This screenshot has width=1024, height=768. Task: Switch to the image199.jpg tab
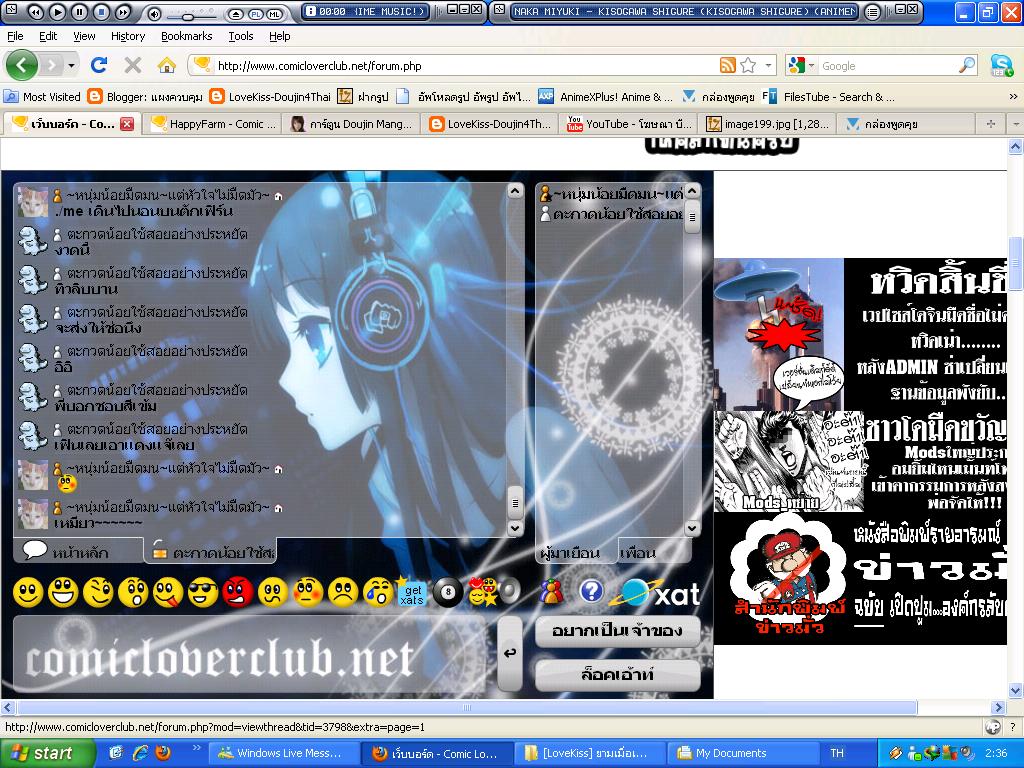(769, 123)
